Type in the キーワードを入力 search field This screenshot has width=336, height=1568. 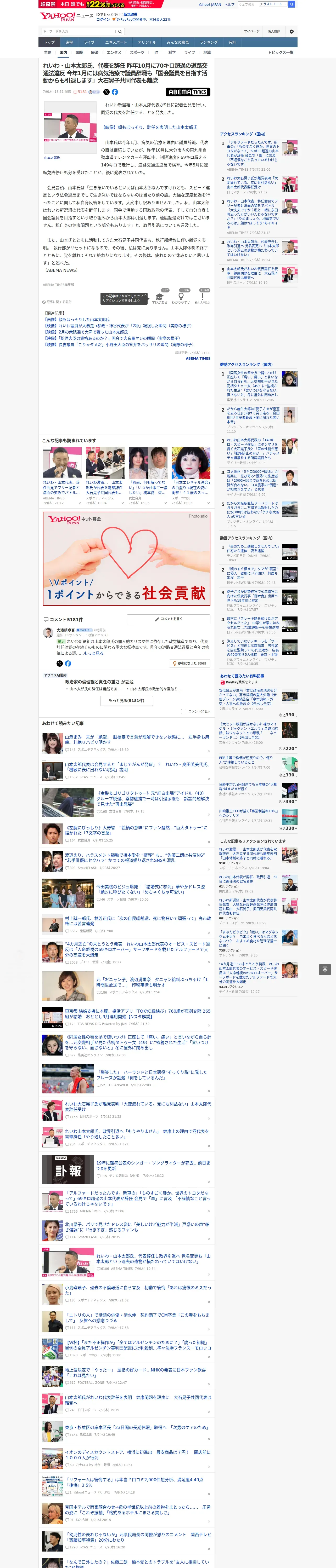(x=79, y=31)
